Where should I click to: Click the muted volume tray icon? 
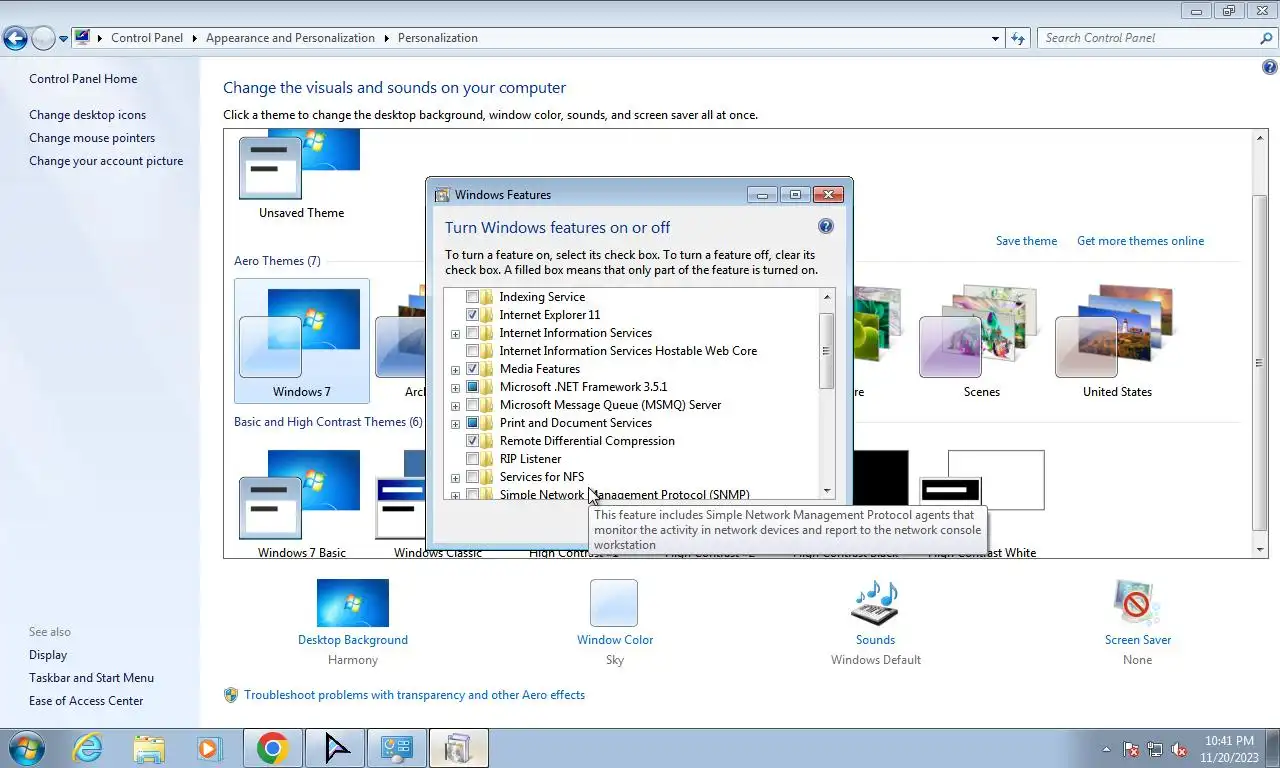[1179, 749]
